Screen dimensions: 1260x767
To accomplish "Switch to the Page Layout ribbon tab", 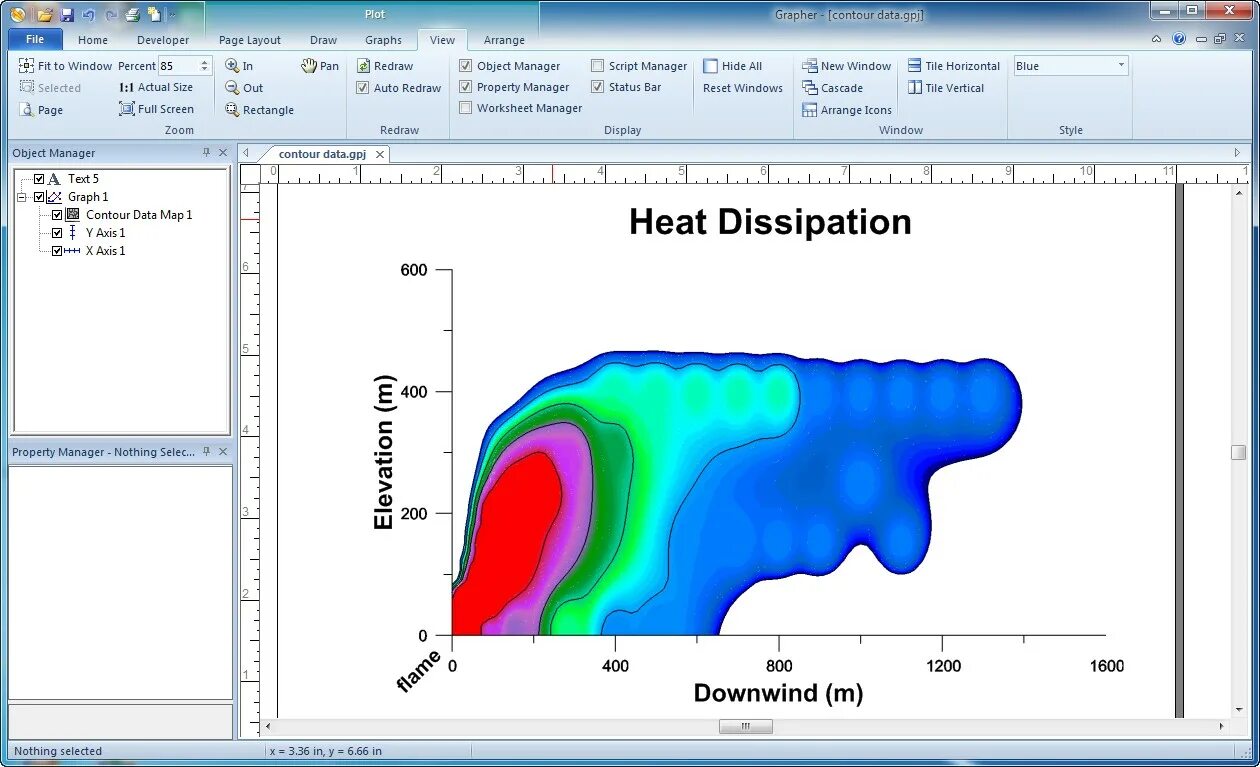I will point(250,40).
